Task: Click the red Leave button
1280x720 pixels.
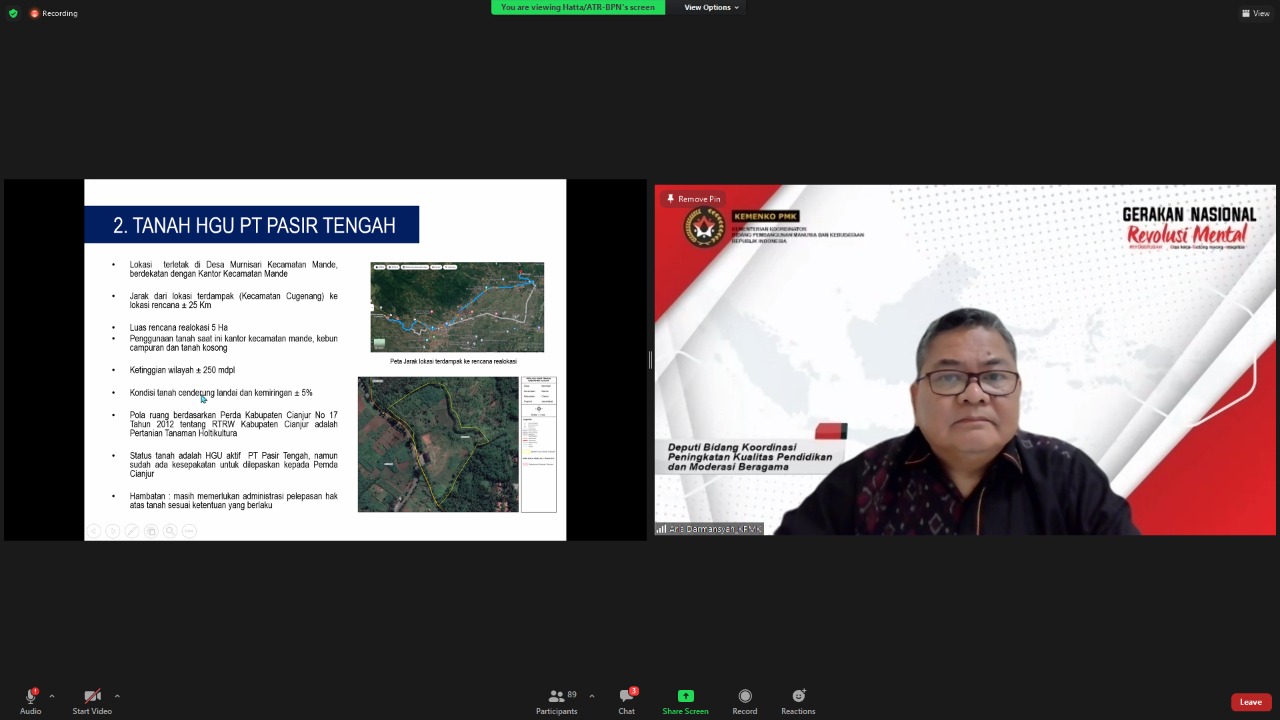Action: tap(1250, 702)
